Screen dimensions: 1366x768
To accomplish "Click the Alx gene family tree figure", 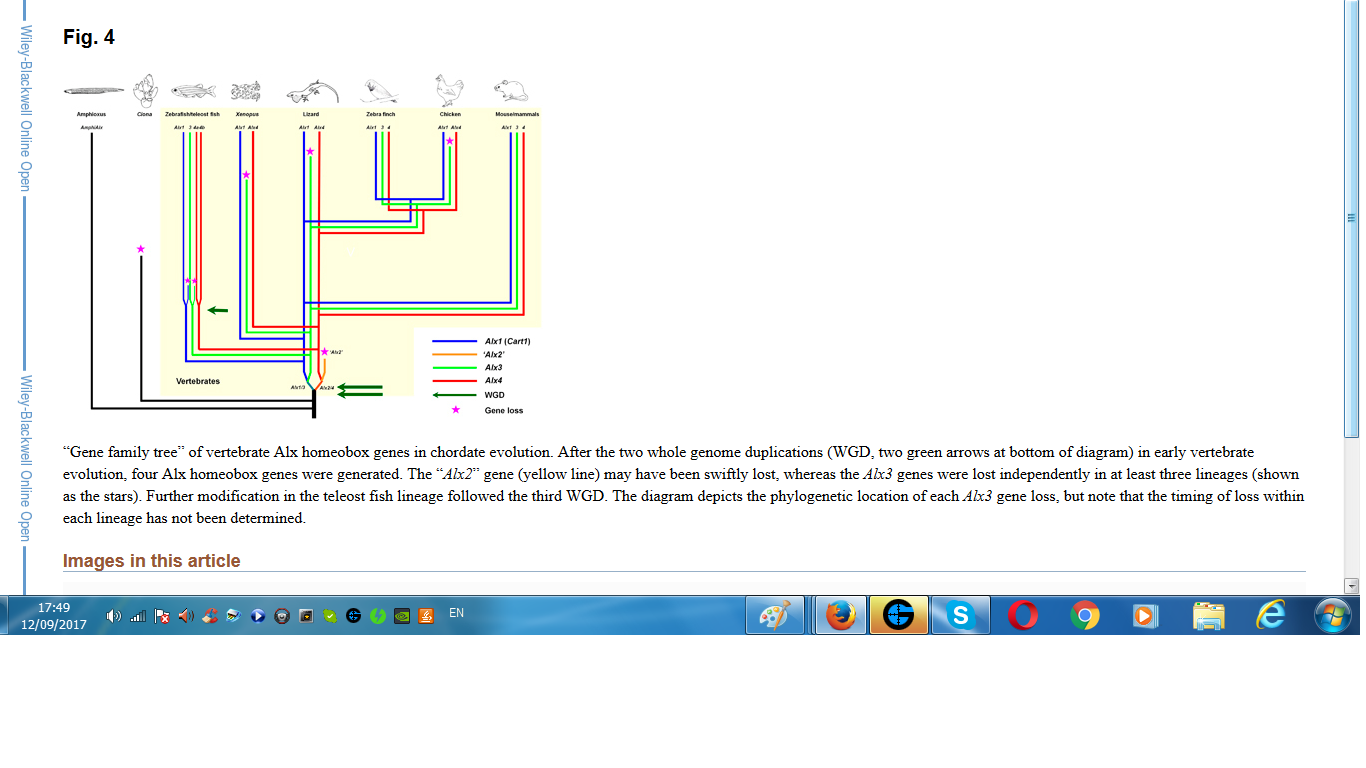I will tap(302, 248).
